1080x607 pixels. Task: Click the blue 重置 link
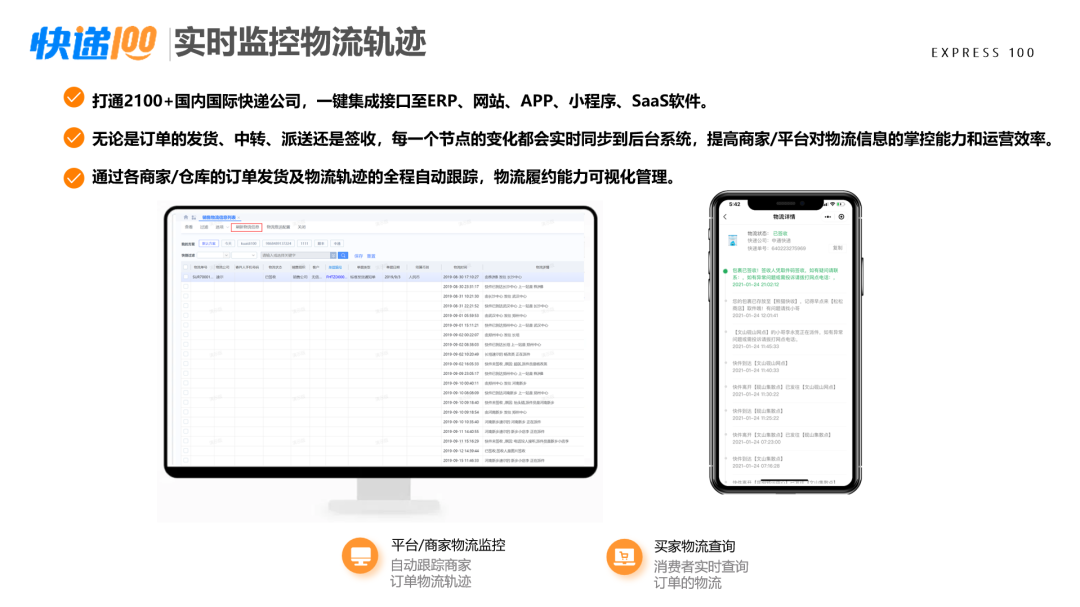tap(371, 256)
